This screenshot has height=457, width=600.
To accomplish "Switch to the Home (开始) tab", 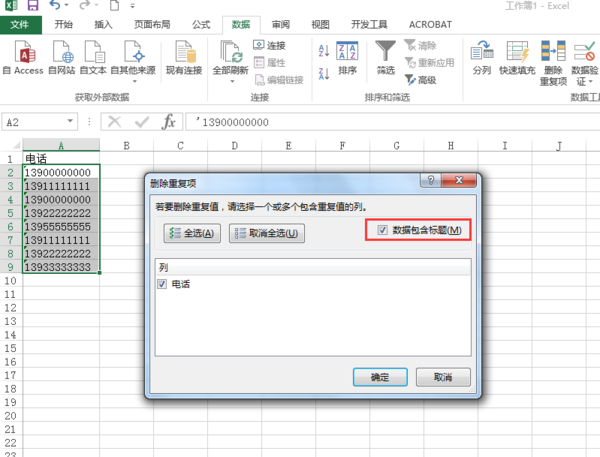I will pos(63,24).
